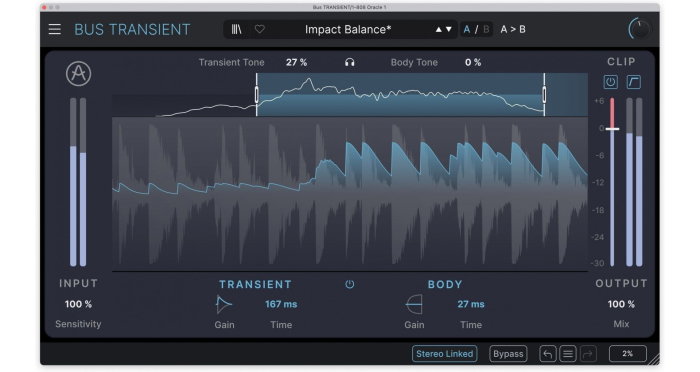Open the hamburger main menu
Viewport: 700px width, 372px height.
pos(54,29)
